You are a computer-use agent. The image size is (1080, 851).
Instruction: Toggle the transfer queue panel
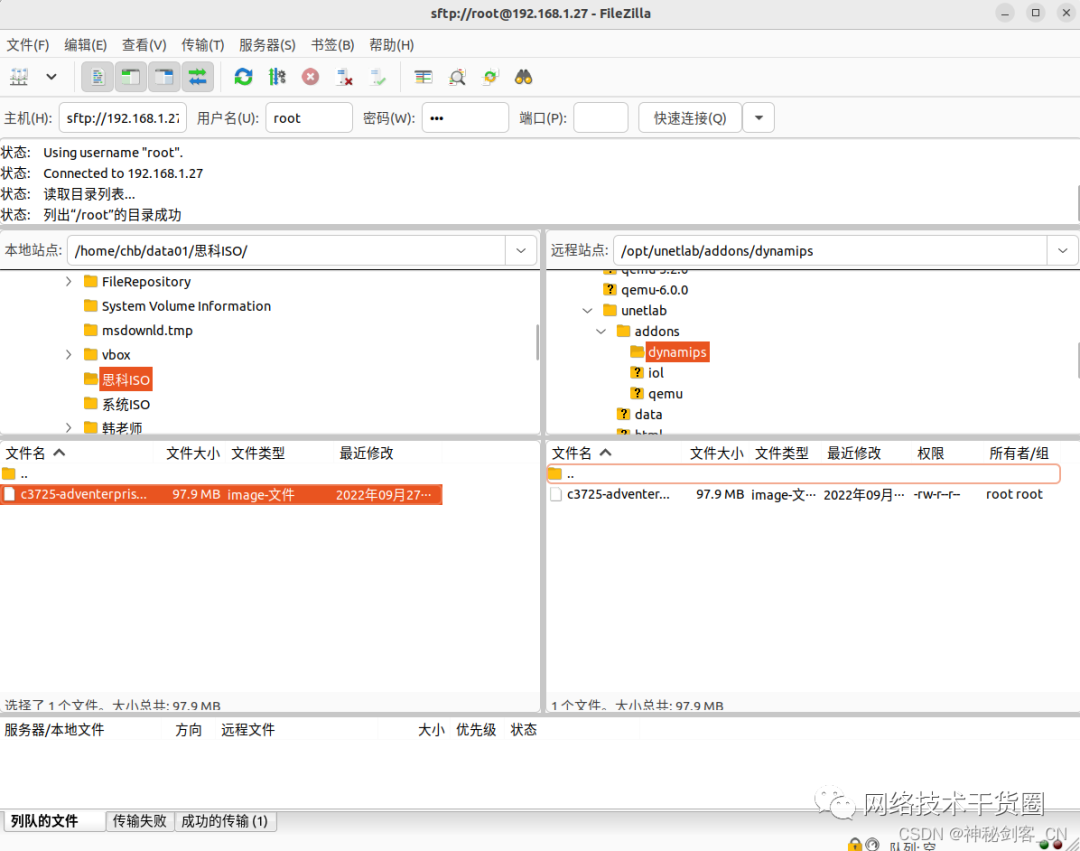[x=196, y=77]
